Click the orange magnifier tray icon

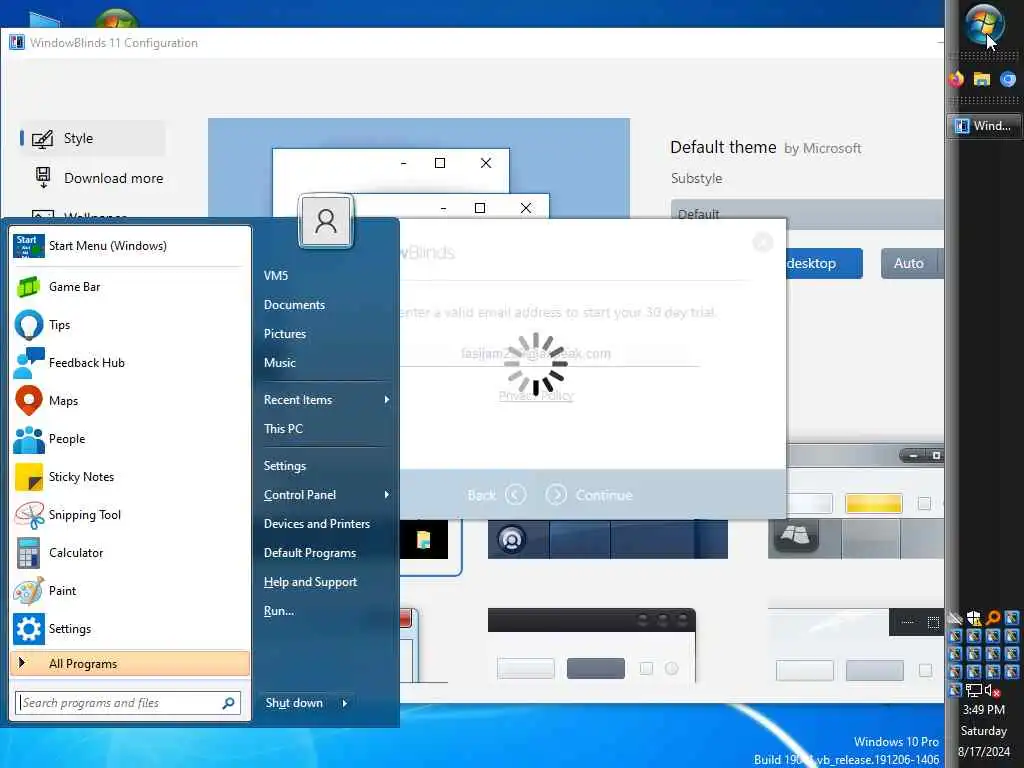[993, 618]
